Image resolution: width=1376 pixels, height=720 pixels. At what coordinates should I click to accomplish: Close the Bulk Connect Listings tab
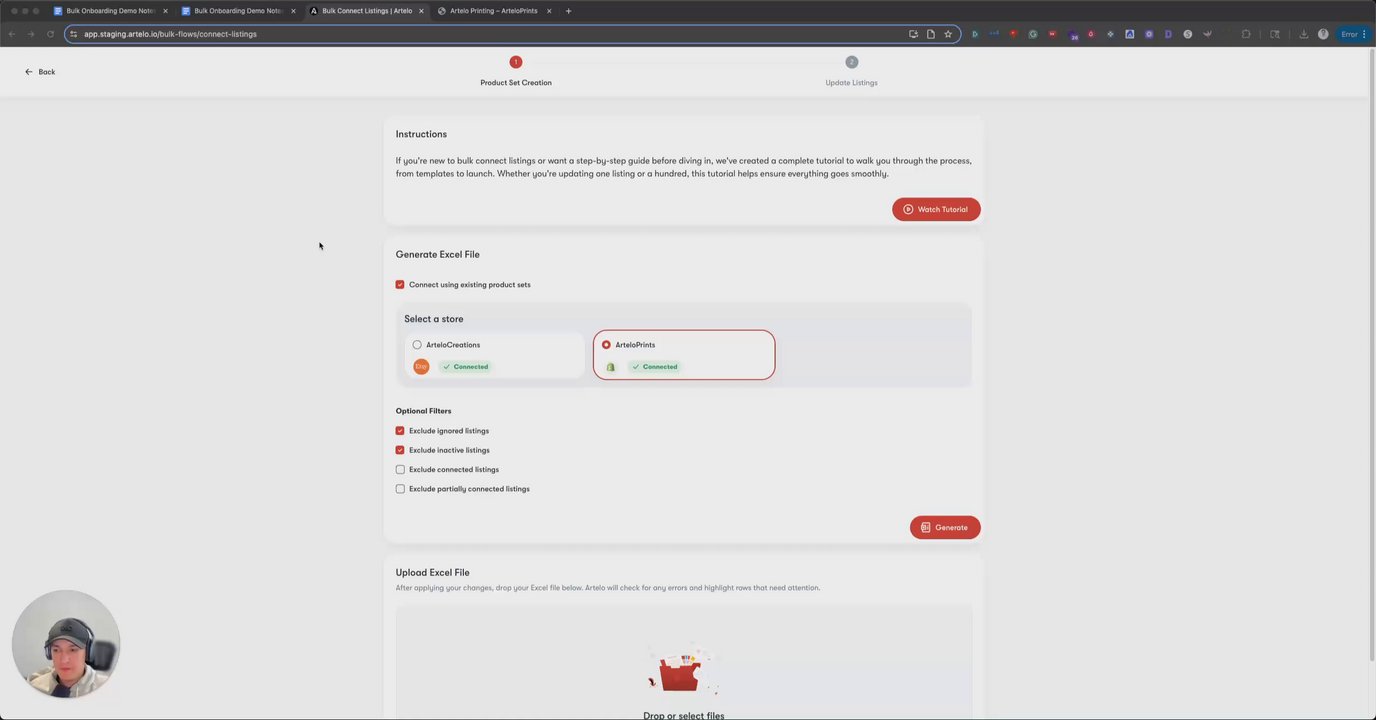[421, 11]
